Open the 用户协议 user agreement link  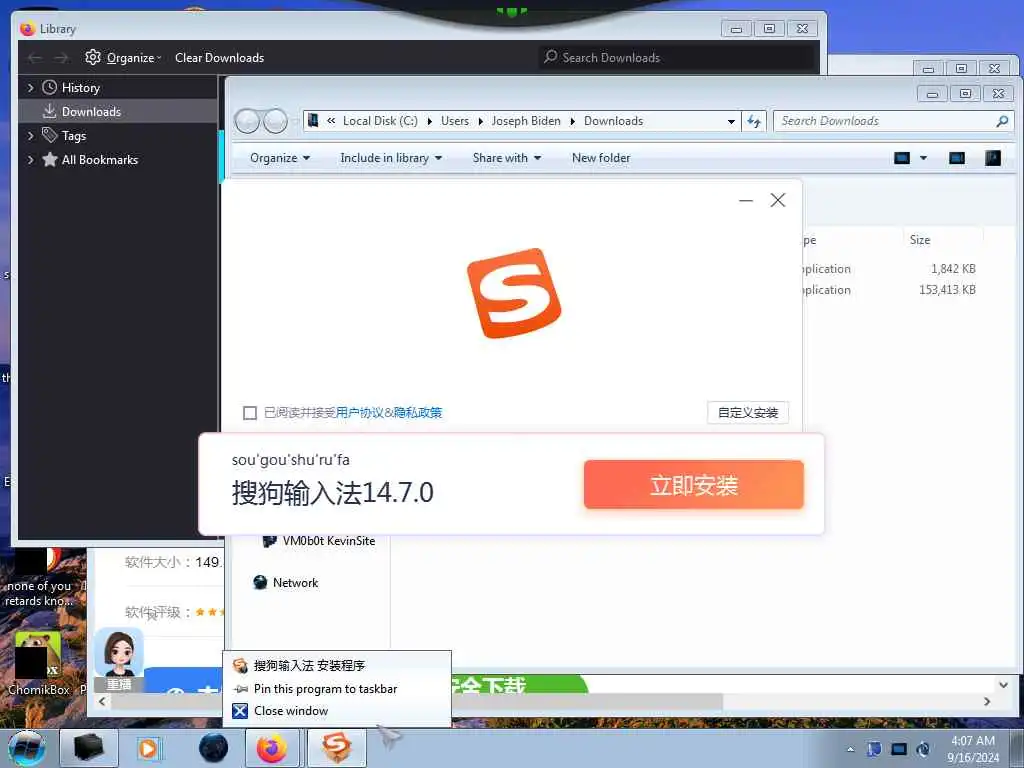(x=360, y=413)
